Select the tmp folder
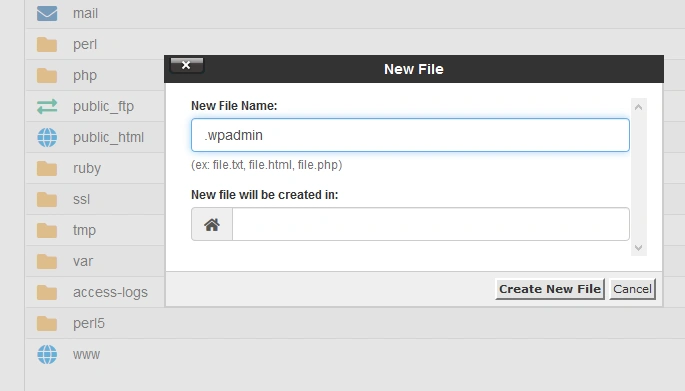Image resolution: width=685 pixels, height=391 pixels. click(x=84, y=230)
